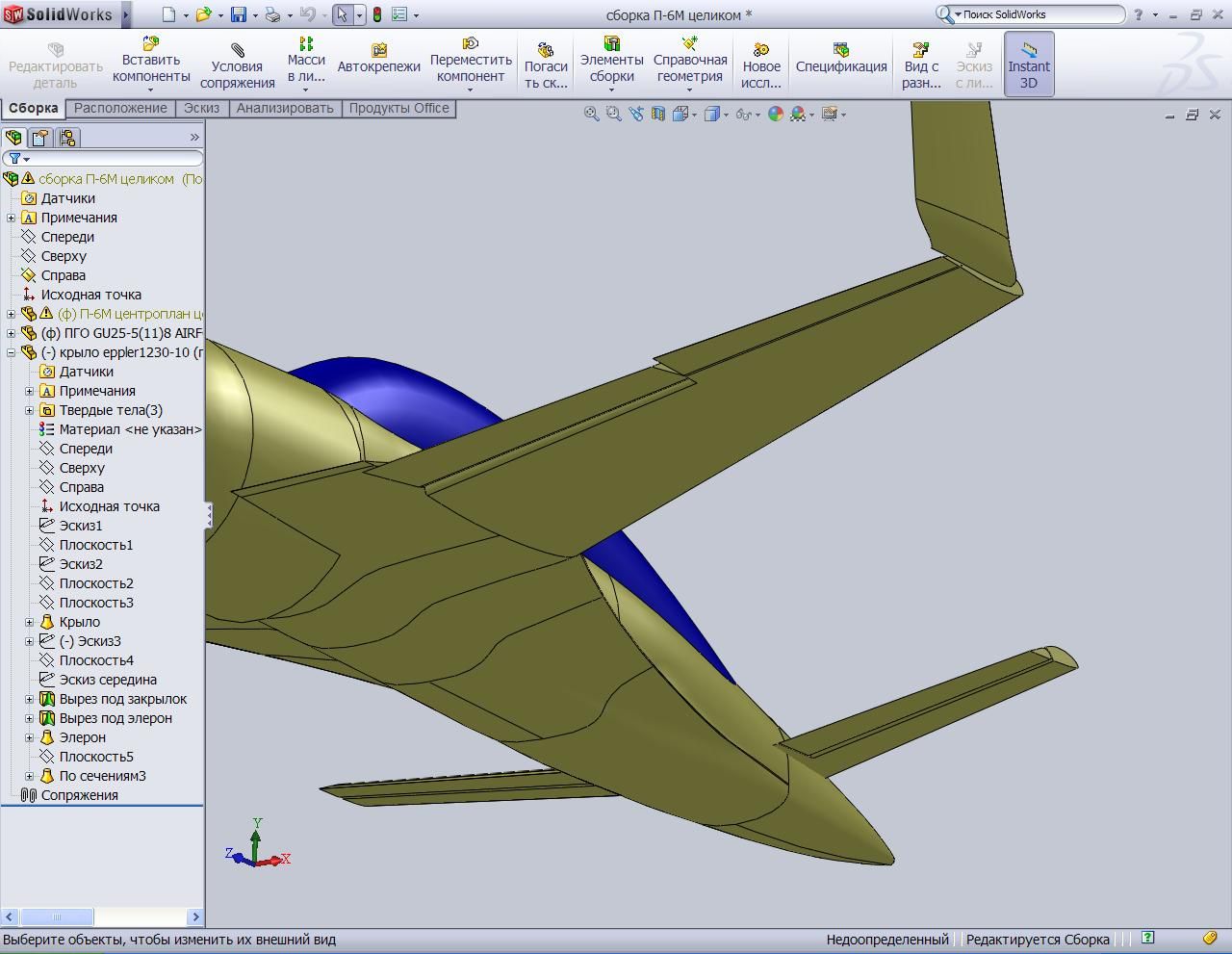Click the horizontal scrollbar right arrow in tree panel
The height and width of the screenshot is (954, 1232).
coord(195,916)
